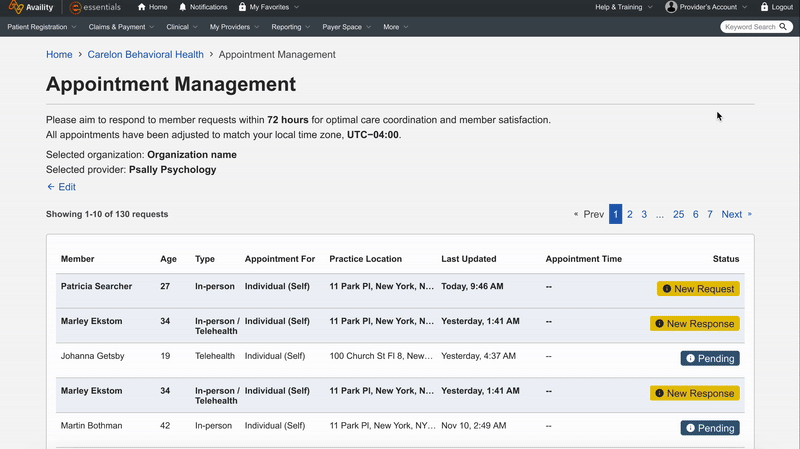Go to page 25 of requests

tap(678, 214)
